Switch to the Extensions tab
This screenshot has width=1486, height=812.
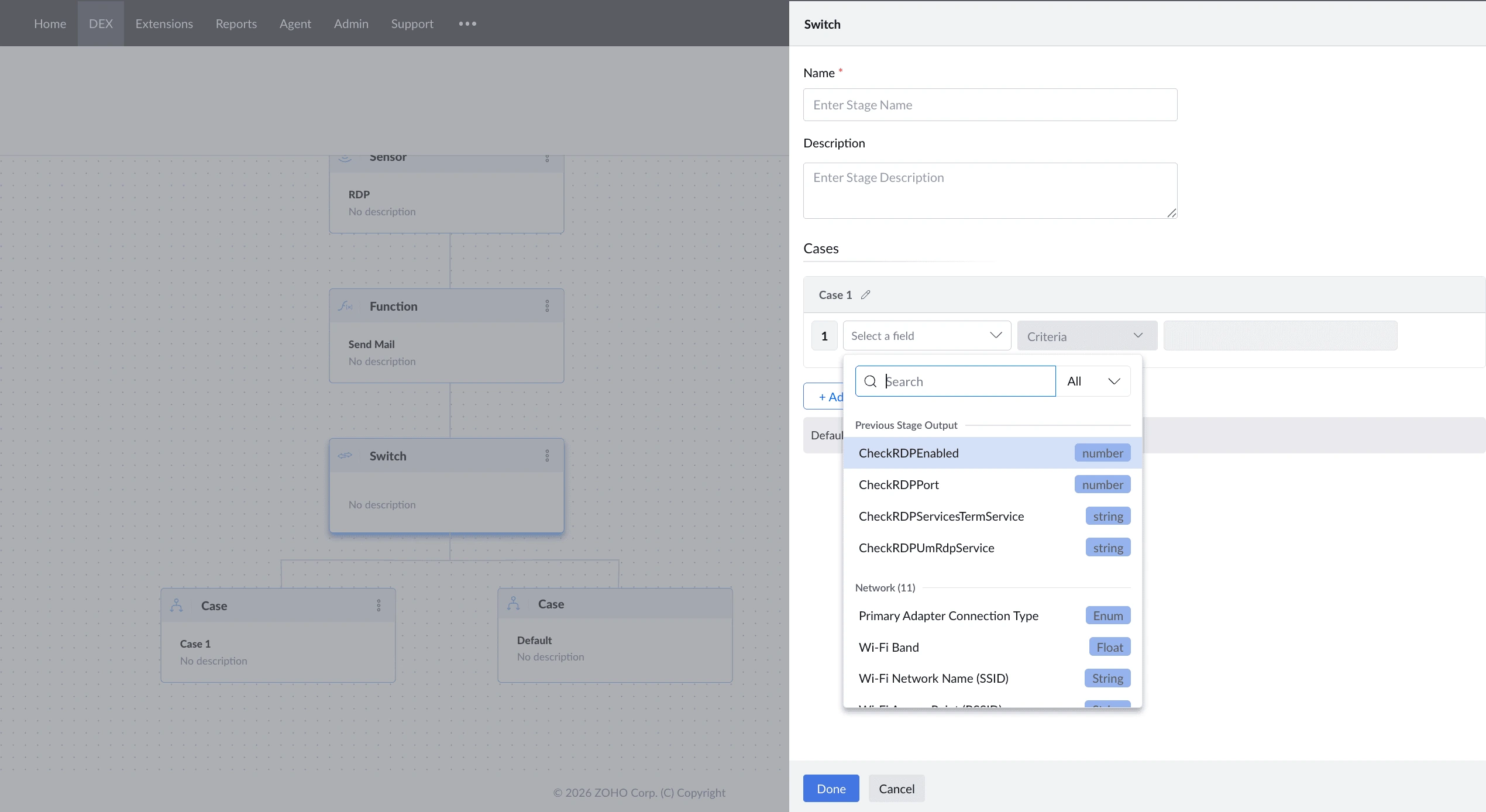pyautogui.click(x=164, y=23)
